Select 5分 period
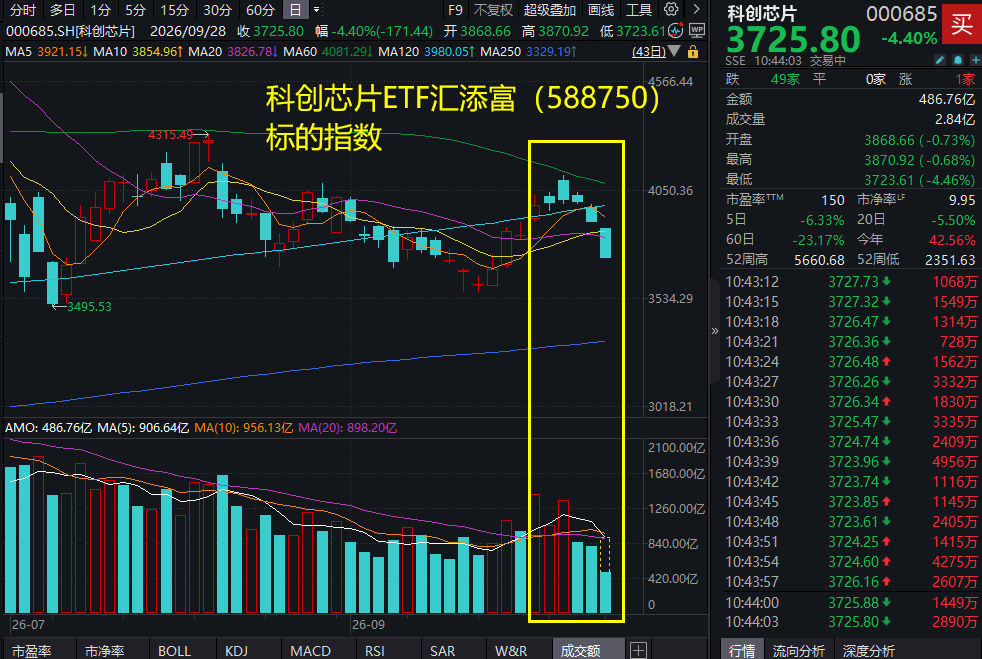The image size is (982, 659). (135, 10)
